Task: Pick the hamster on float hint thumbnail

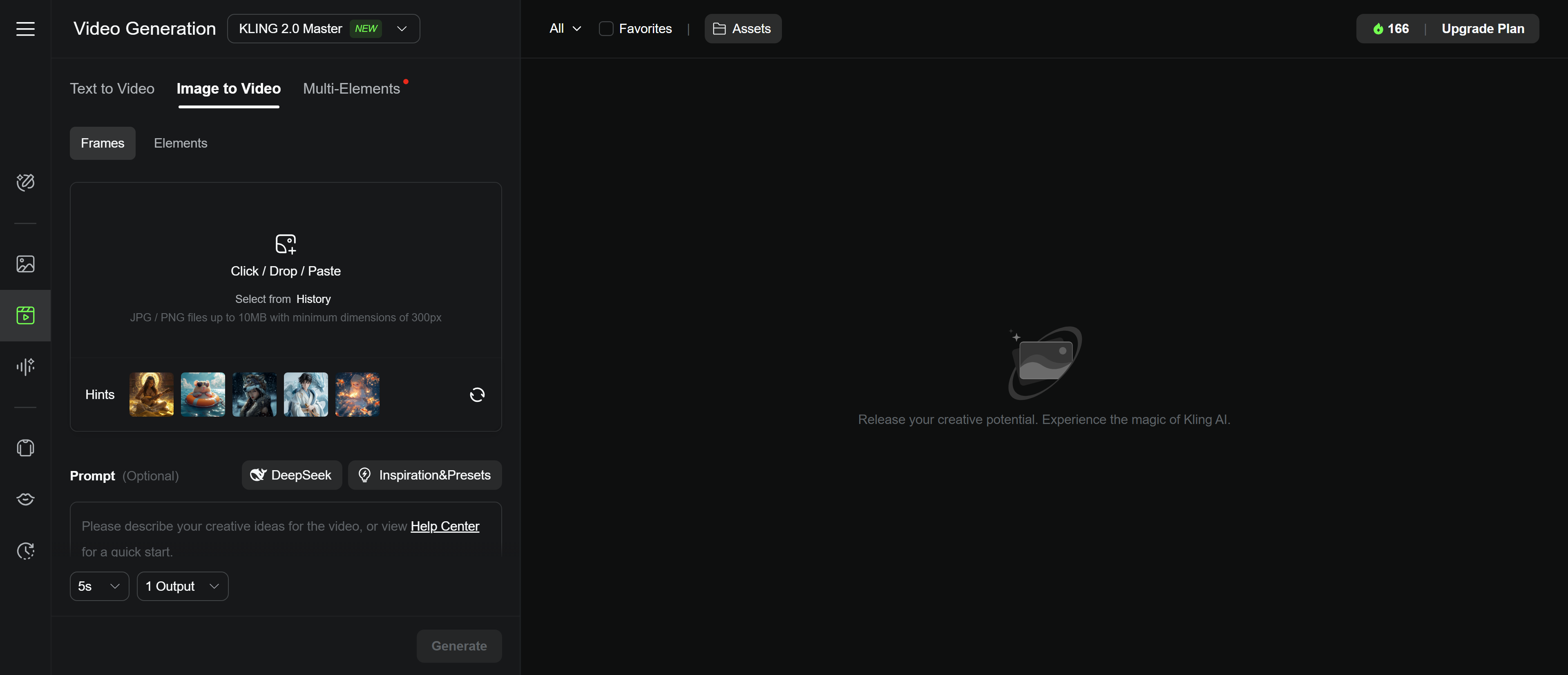Action: point(203,395)
